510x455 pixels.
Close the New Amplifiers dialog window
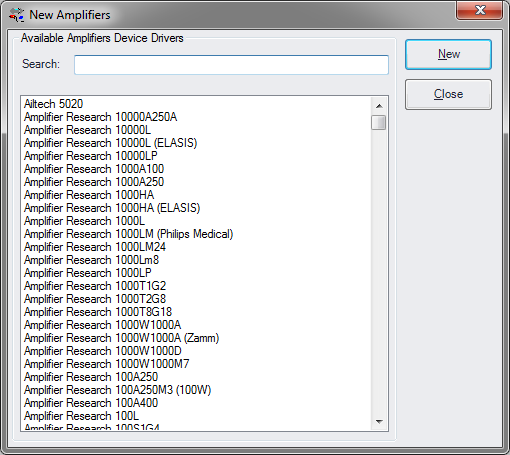[480, 10]
